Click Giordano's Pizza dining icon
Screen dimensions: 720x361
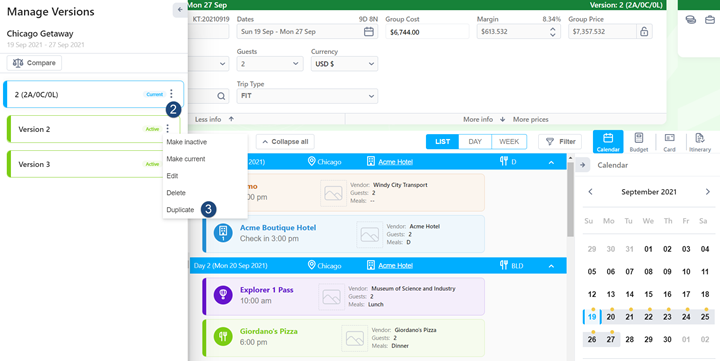tap(223, 336)
